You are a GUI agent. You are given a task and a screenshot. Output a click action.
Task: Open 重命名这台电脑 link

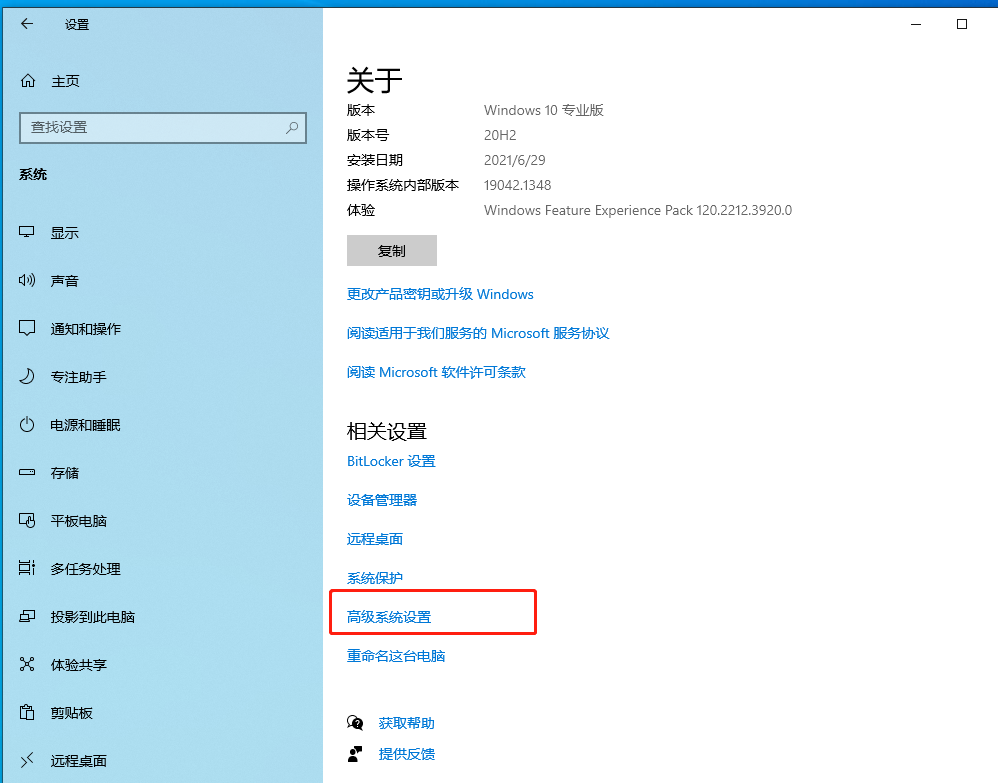point(396,656)
